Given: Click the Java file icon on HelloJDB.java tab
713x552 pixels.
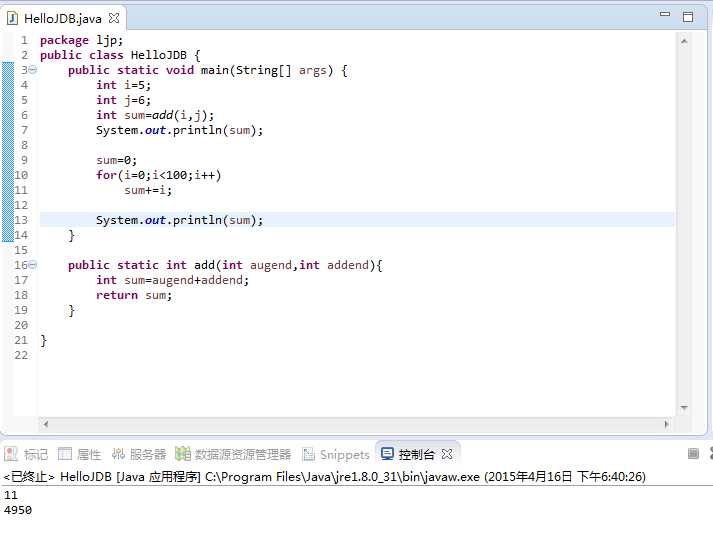Looking at the screenshot, I should tap(13, 19).
